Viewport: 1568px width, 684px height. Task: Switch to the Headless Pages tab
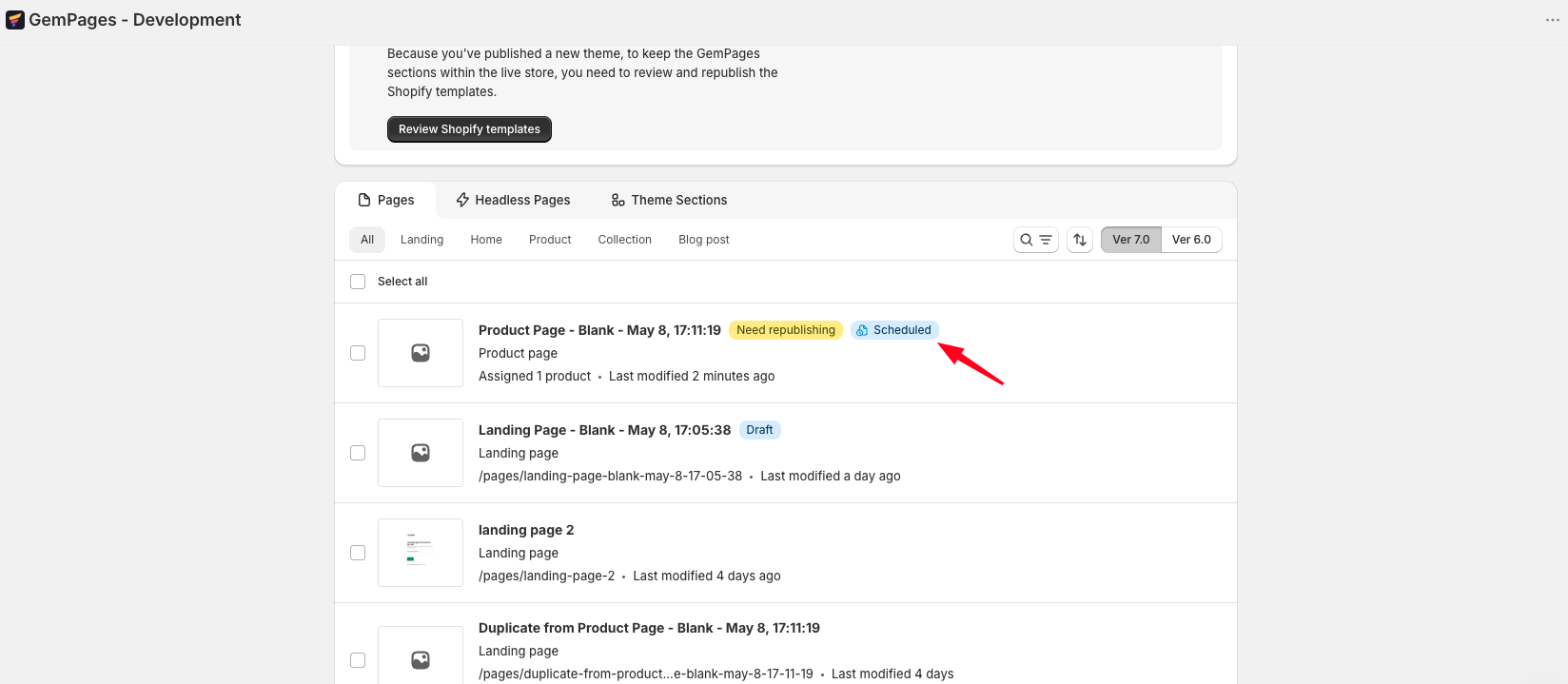click(x=514, y=200)
